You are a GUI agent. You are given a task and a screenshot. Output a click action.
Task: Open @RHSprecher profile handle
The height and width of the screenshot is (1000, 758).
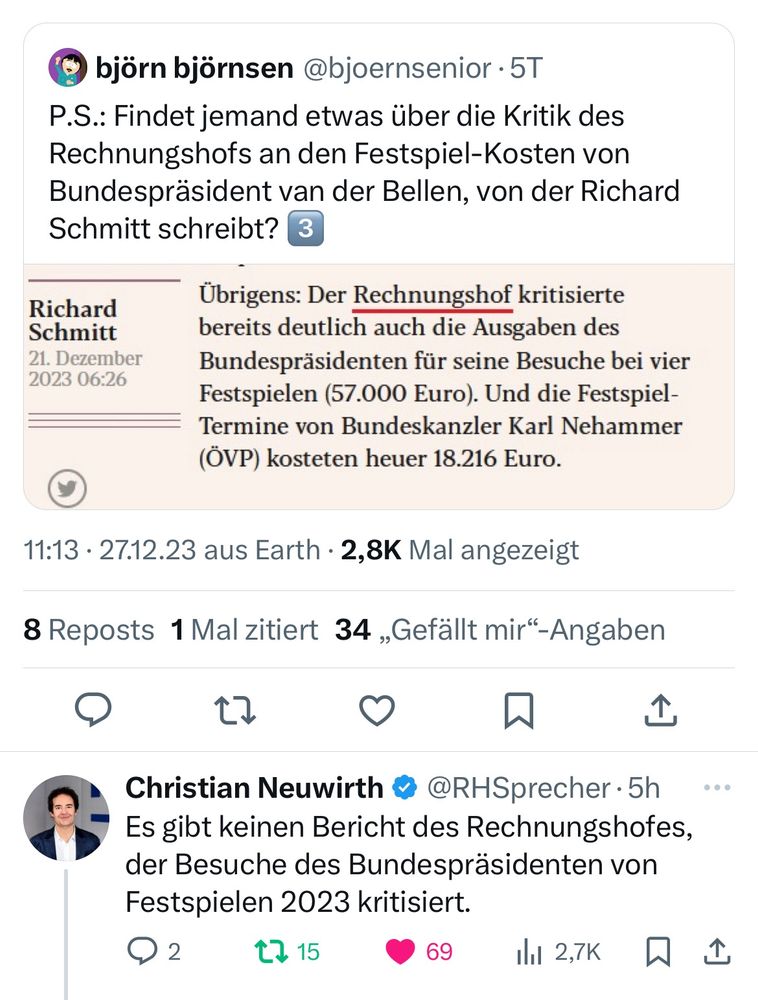point(518,788)
